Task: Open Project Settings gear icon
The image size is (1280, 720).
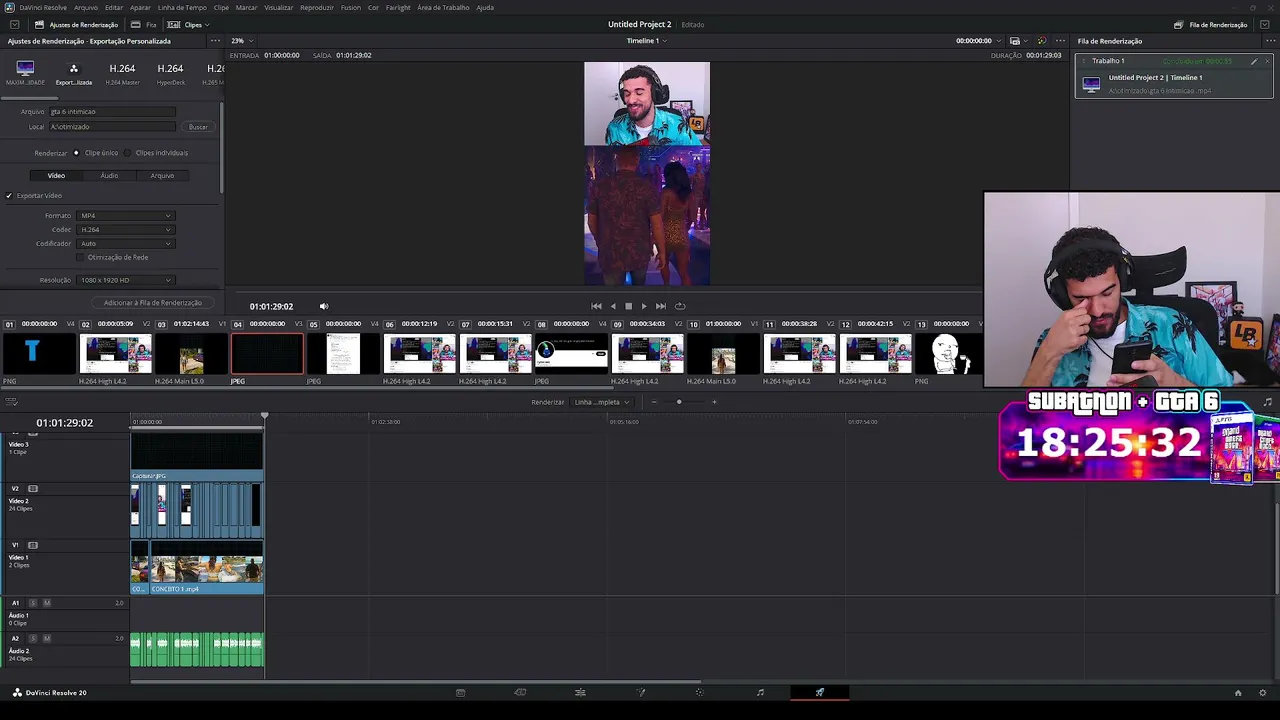Action: [x=1263, y=693]
